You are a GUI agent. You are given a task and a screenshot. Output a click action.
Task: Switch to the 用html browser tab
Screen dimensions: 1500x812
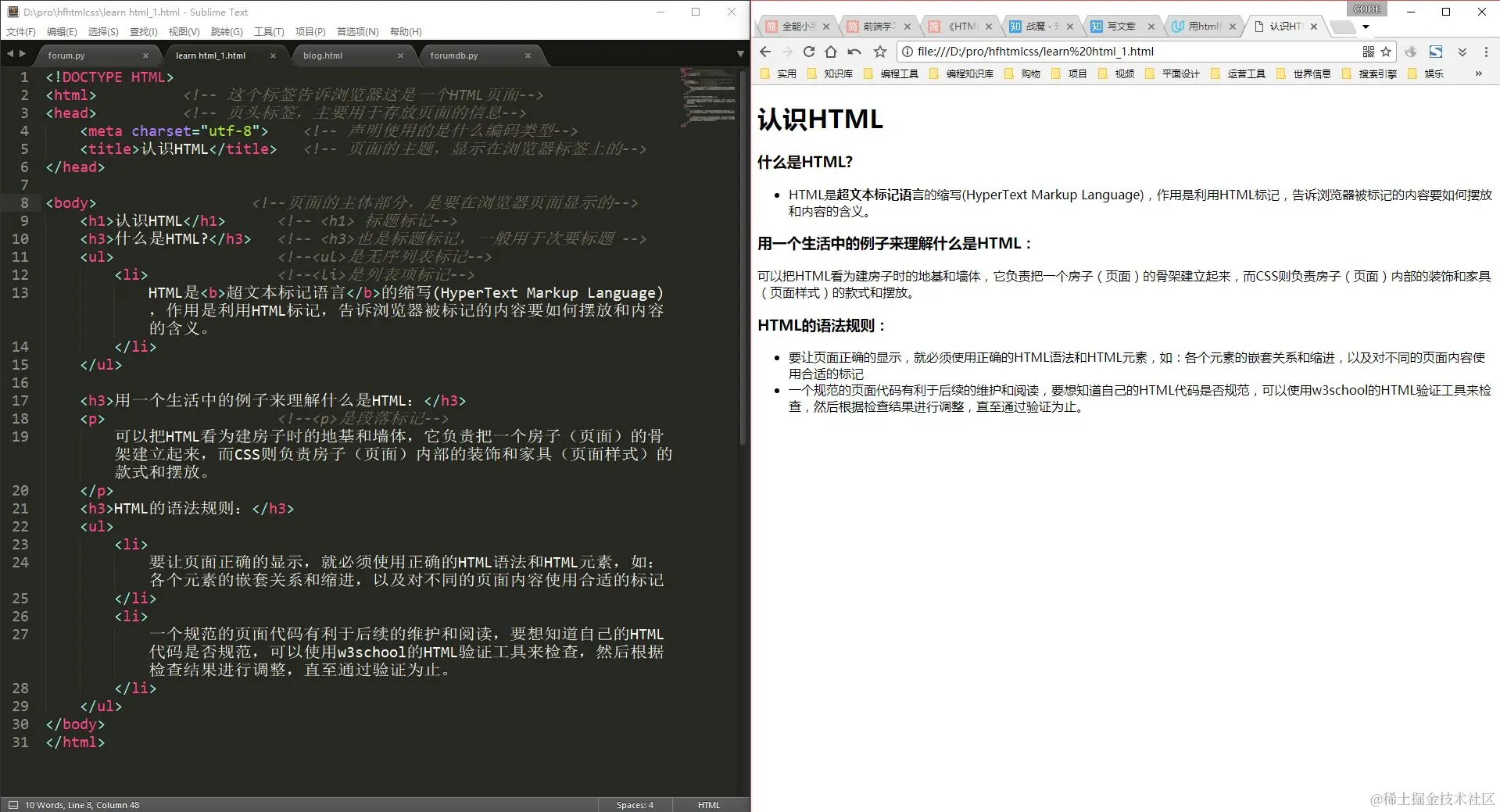point(1203,27)
